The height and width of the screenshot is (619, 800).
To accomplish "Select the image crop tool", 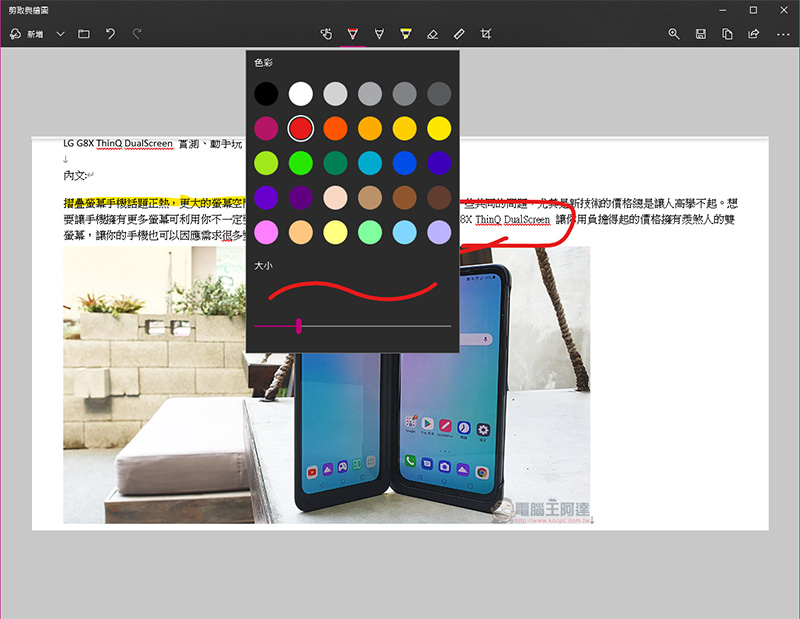I will tap(486, 34).
